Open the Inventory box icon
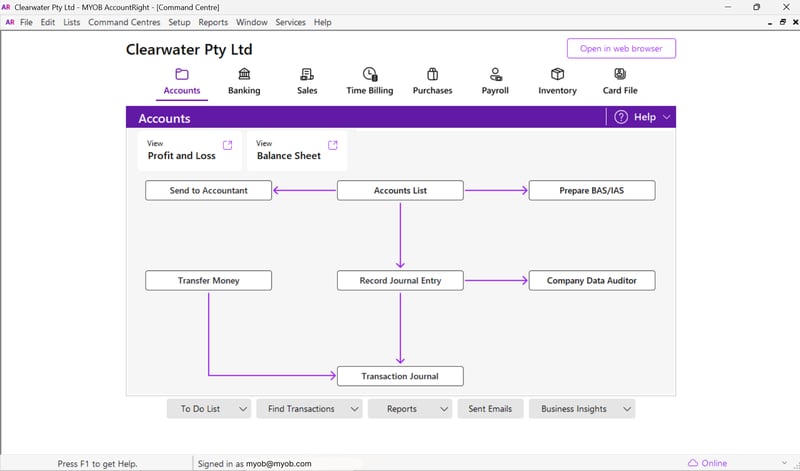800x471 pixels. coord(557,75)
